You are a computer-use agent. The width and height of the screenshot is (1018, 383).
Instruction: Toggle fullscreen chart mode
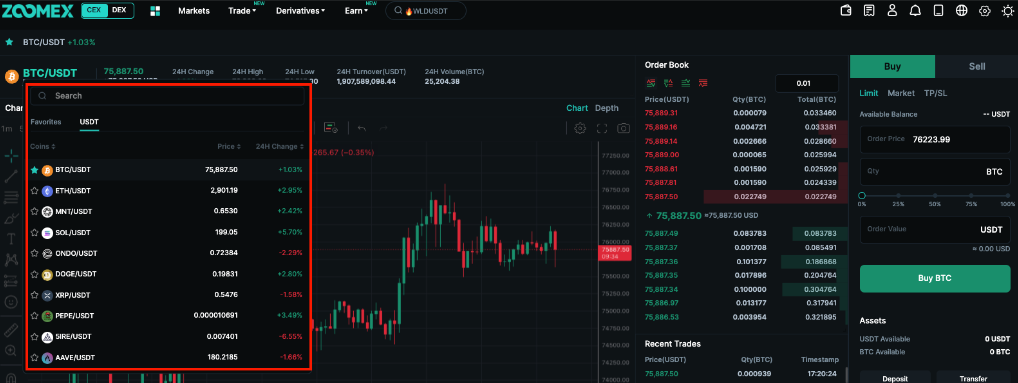(x=602, y=128)
